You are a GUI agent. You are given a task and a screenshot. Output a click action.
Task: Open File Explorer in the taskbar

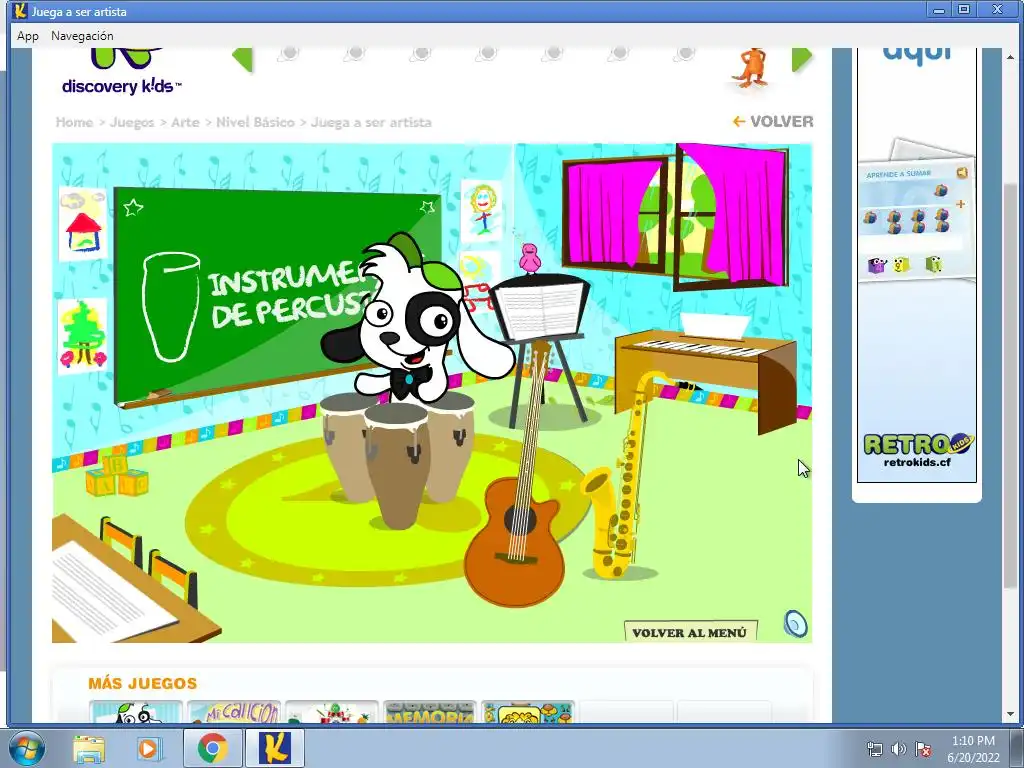tap(89, 748)
